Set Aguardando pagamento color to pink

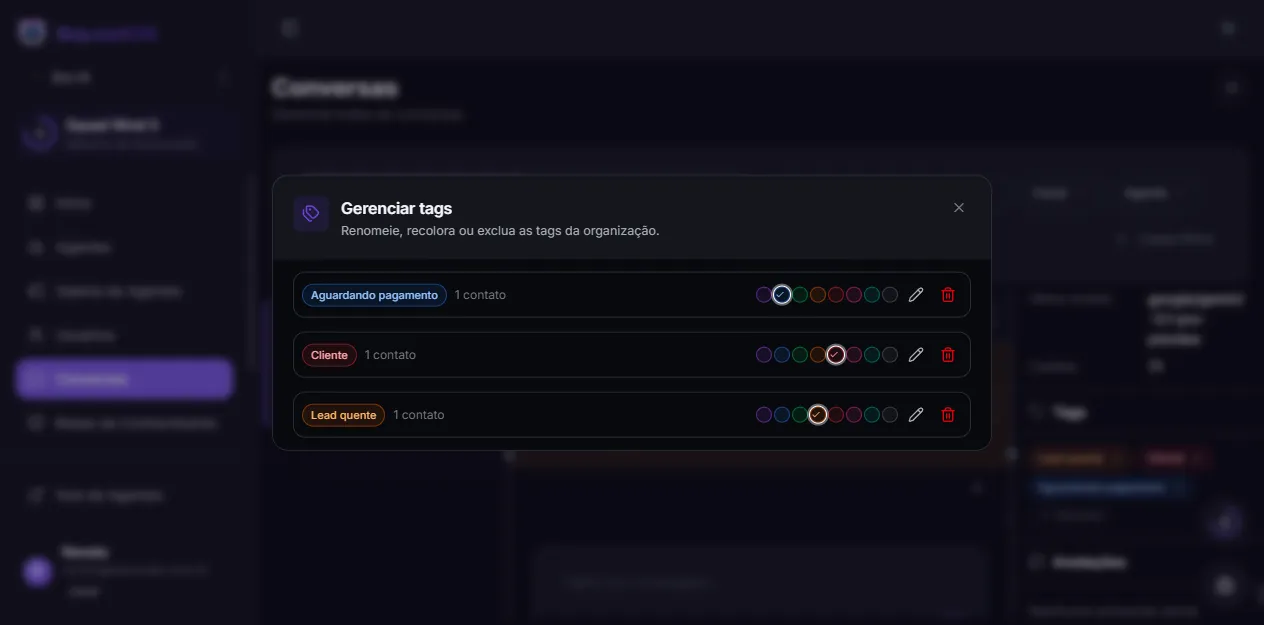coord(854,295)
